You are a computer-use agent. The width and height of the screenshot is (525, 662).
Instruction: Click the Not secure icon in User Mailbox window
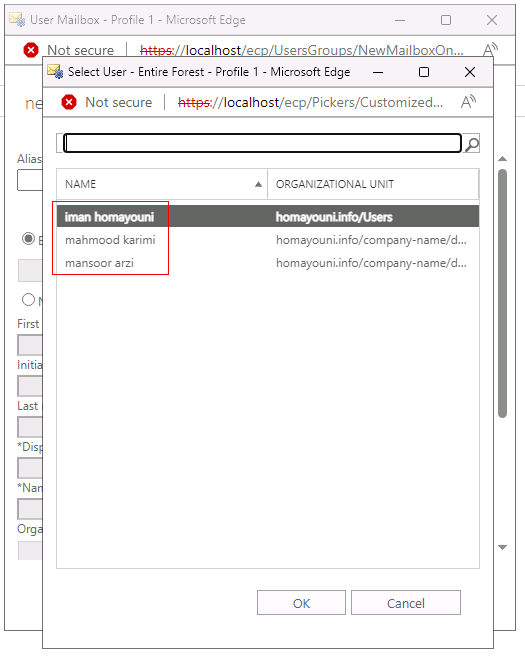click(x=31, y=50)
